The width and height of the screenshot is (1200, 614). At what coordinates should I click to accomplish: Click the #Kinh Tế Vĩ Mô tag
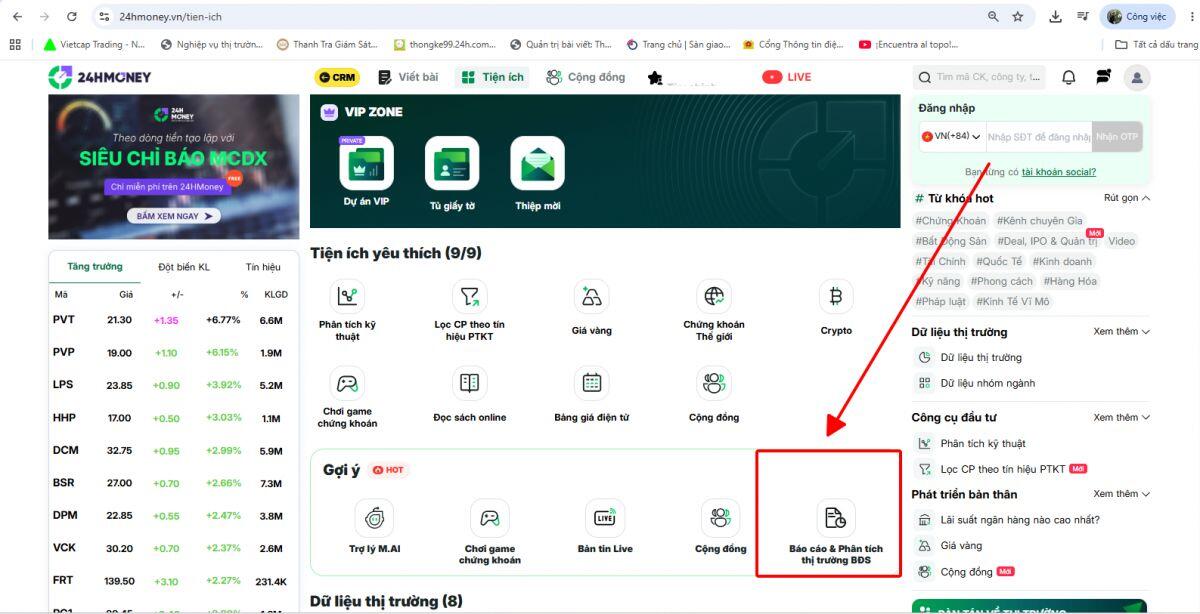(x=1013, y=301)
